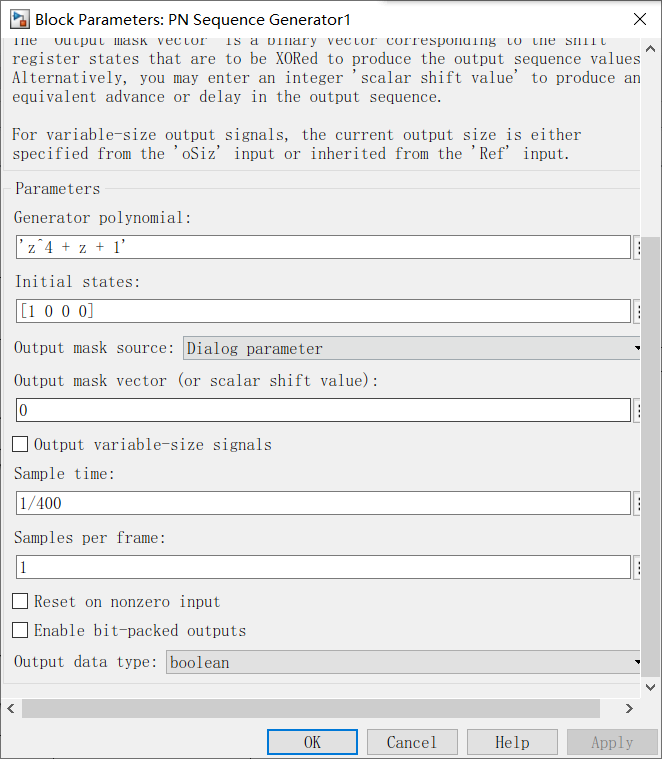Open the options menu beside Samples per frame
This screenshot has width=662, height=759.
(x=637, y=567)
